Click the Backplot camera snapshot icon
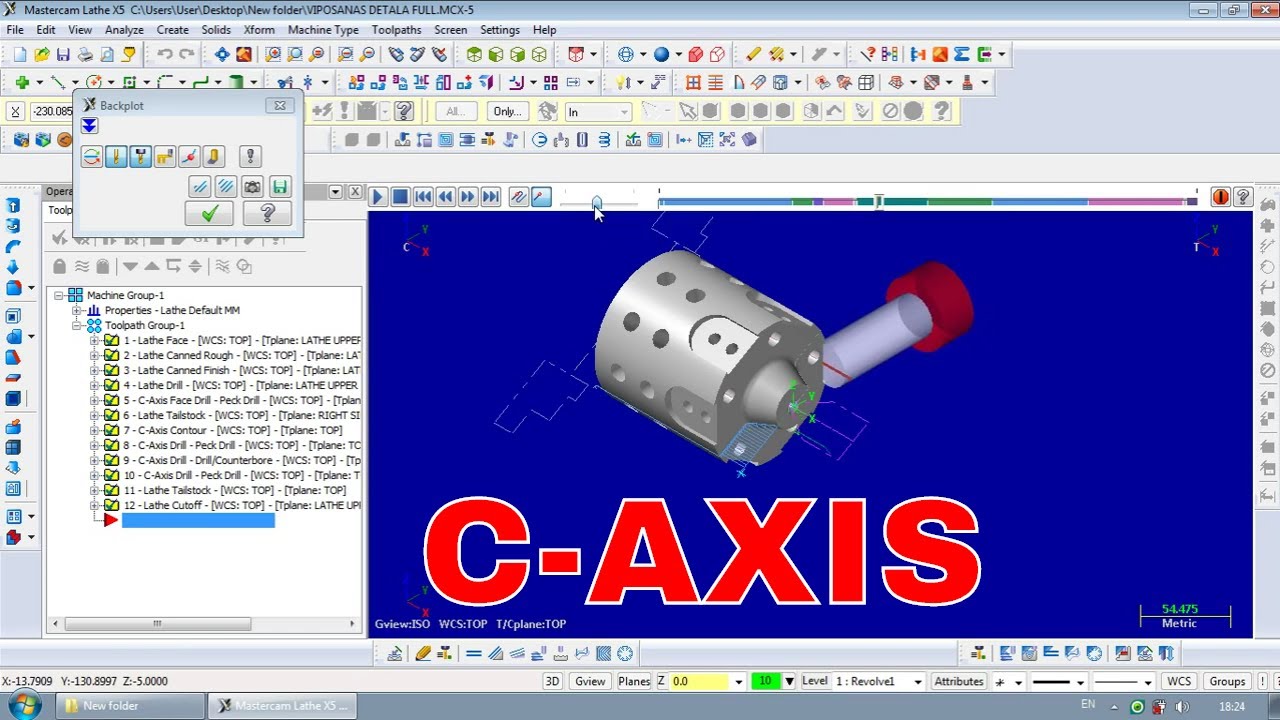The image size is (1280, 720). click(252, 186)
